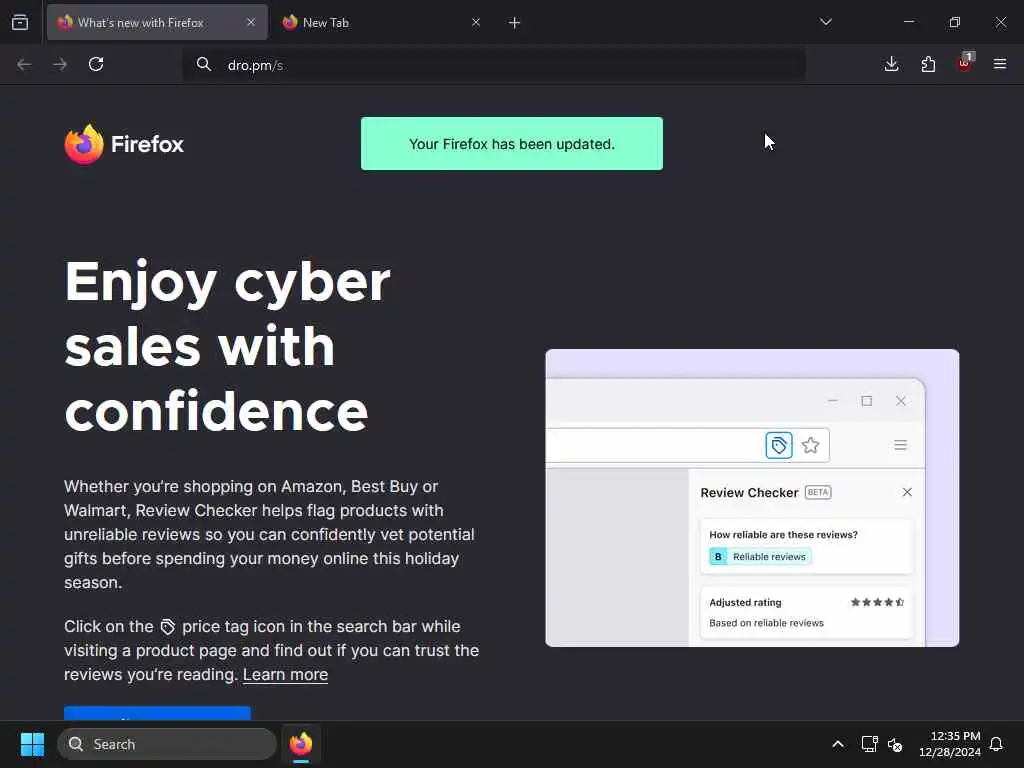Open the clock showing 12:35 PM
1024x768 pixels.
click(x=950, y=744)
